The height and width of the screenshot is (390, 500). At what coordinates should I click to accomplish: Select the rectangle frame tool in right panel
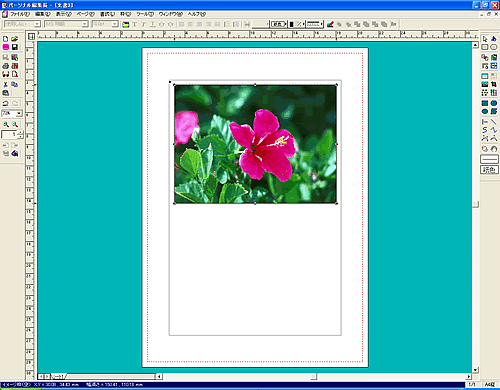pos(485,47)
